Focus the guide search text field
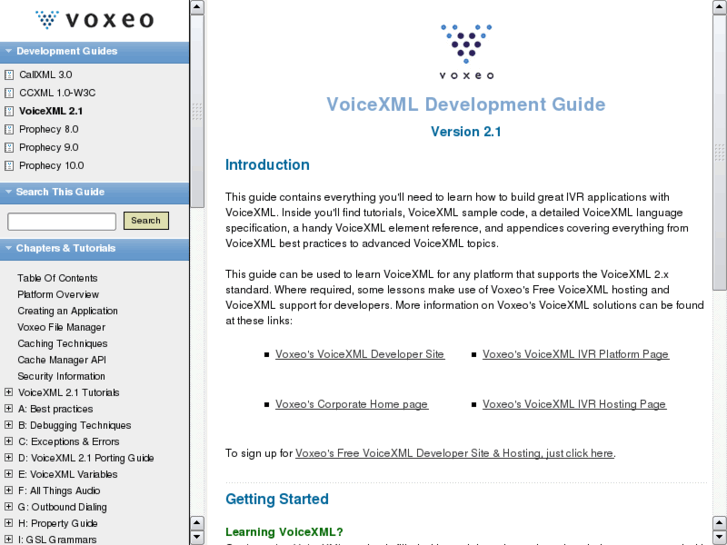Image resolution: width=727 pixels, height=545 pixels. pyautogui.click(x=62, y=221)
